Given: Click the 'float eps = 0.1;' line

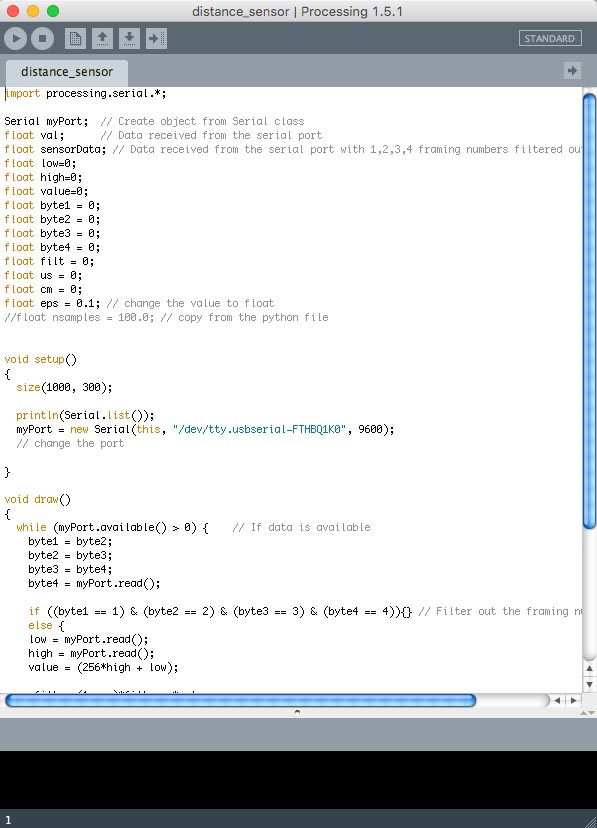Looking at the screenshot, I should click(52, 304).
